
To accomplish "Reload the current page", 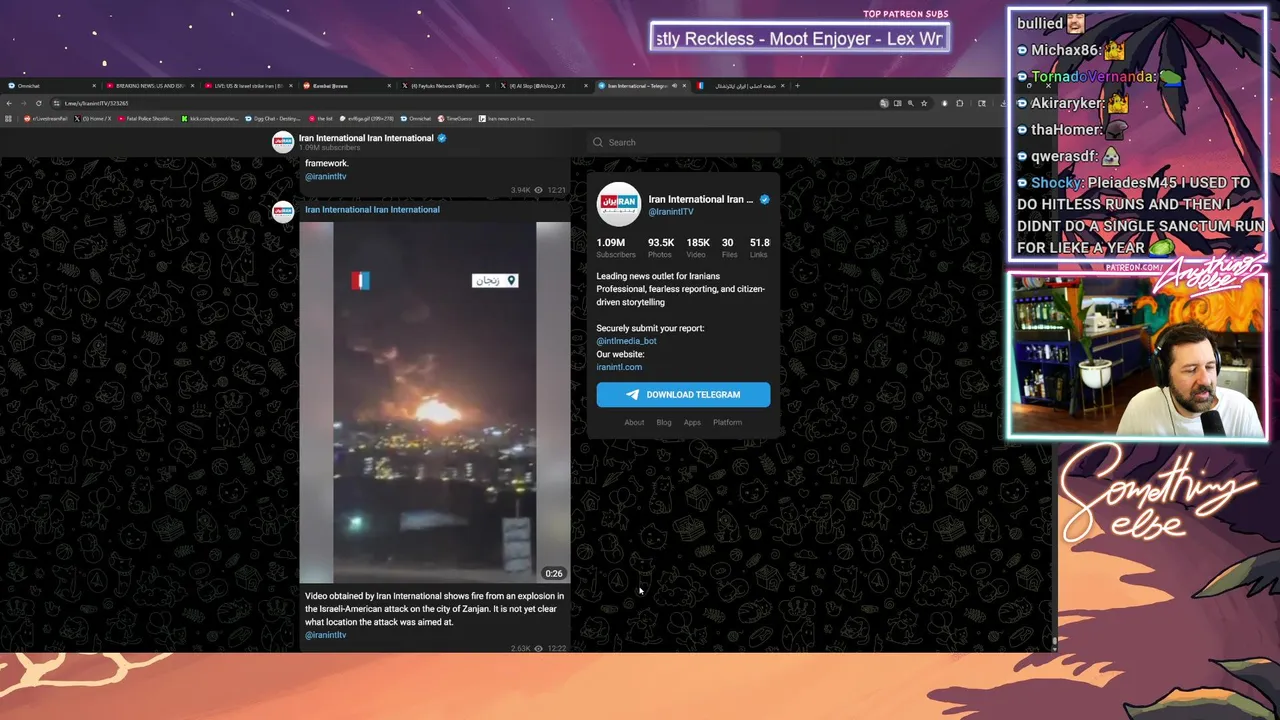I will (39, 103).
